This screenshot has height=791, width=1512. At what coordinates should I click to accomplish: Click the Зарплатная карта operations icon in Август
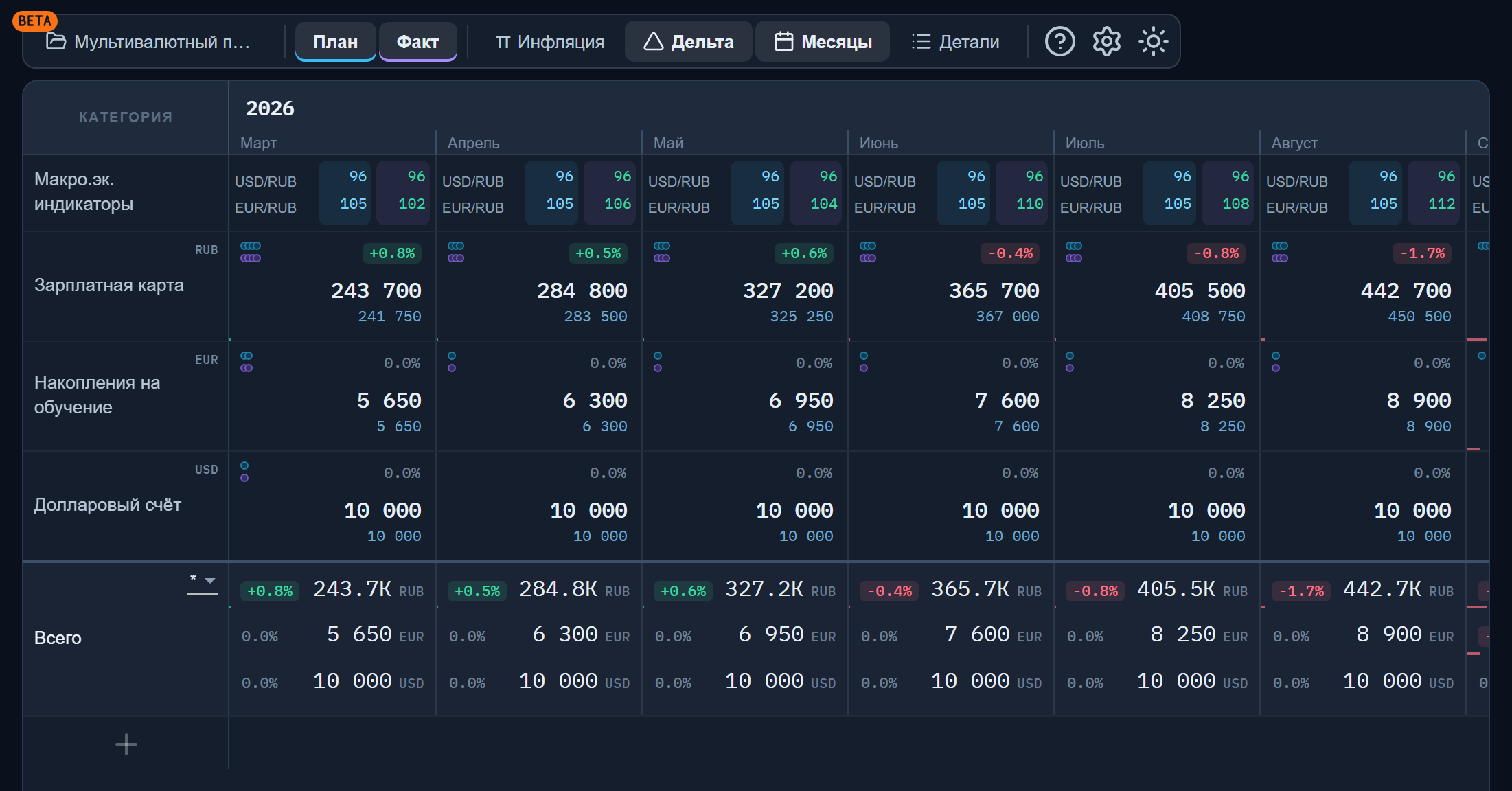pos(1280,252)
